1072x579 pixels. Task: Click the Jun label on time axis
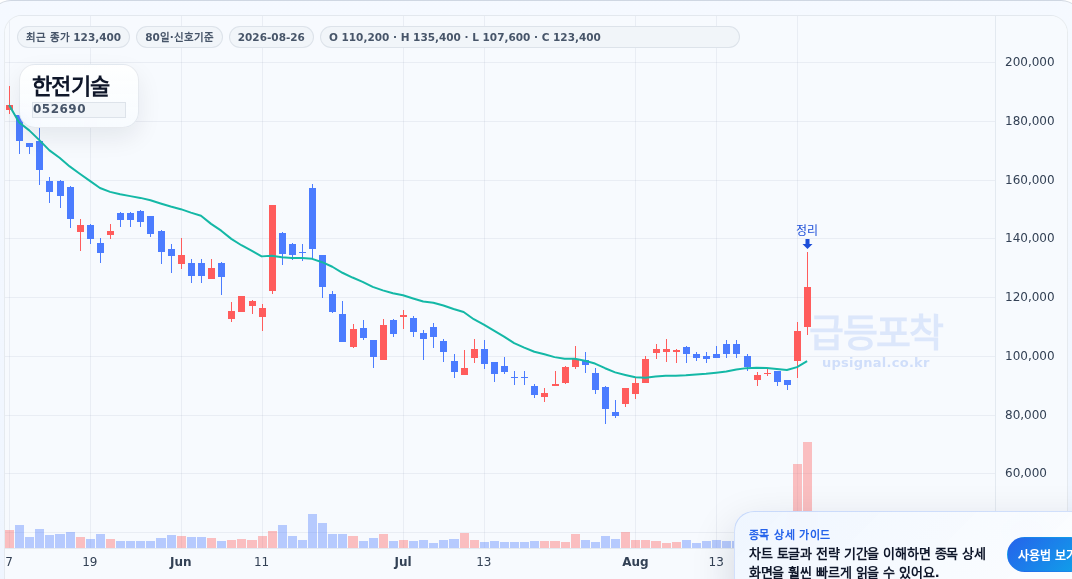[x=180, y=562]
